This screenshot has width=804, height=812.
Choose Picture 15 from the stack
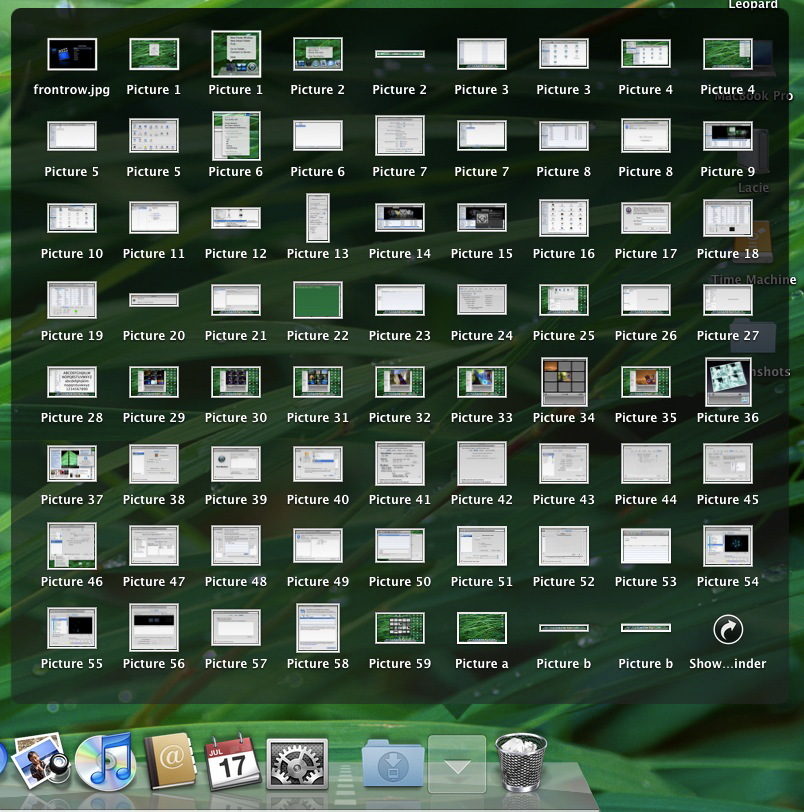click(481, 218)
